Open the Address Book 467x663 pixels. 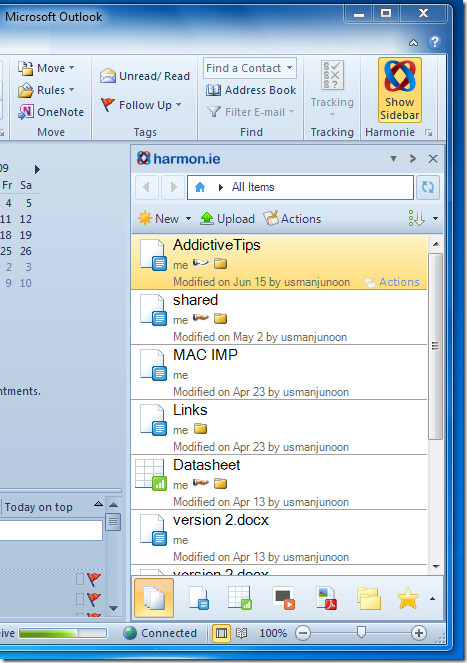tap(251, 90)
